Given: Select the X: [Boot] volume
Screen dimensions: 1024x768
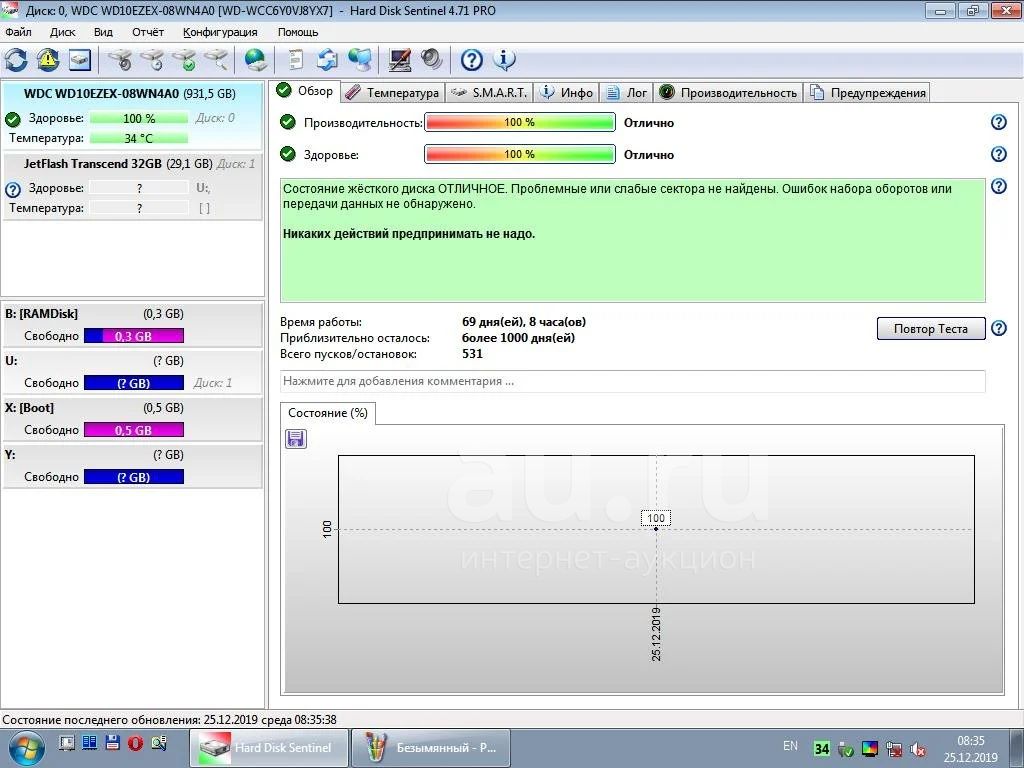Looking at the screenshot, I should coord(133,419).
